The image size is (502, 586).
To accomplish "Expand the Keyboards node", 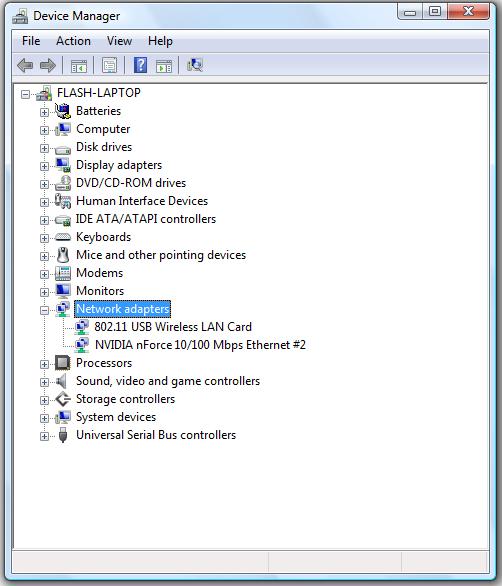I will pyautogui.click(x=44, y=238).
